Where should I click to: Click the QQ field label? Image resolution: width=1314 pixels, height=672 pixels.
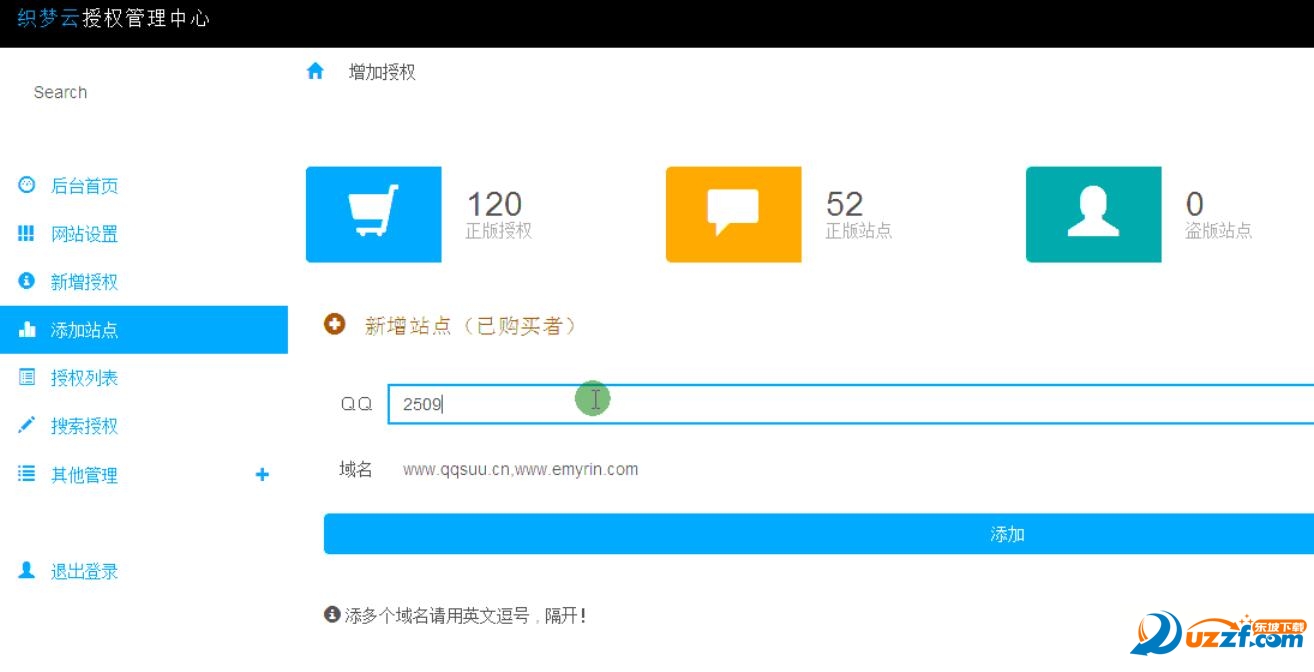coord(356,404)
